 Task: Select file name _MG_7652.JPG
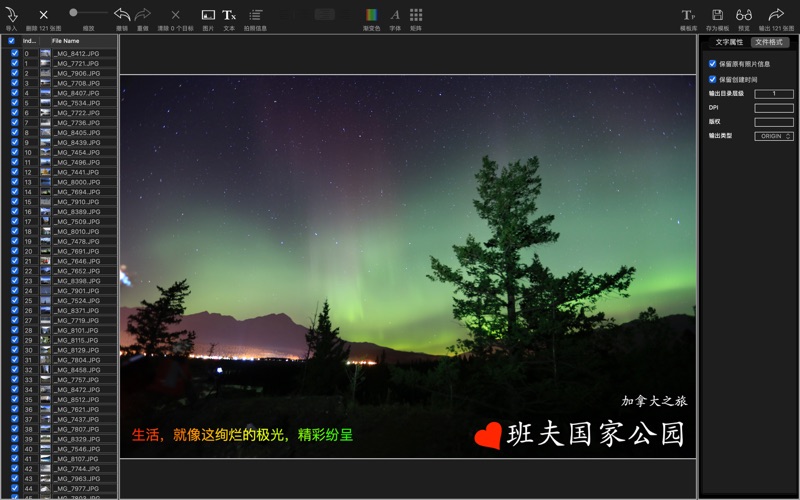coord(77,271)
